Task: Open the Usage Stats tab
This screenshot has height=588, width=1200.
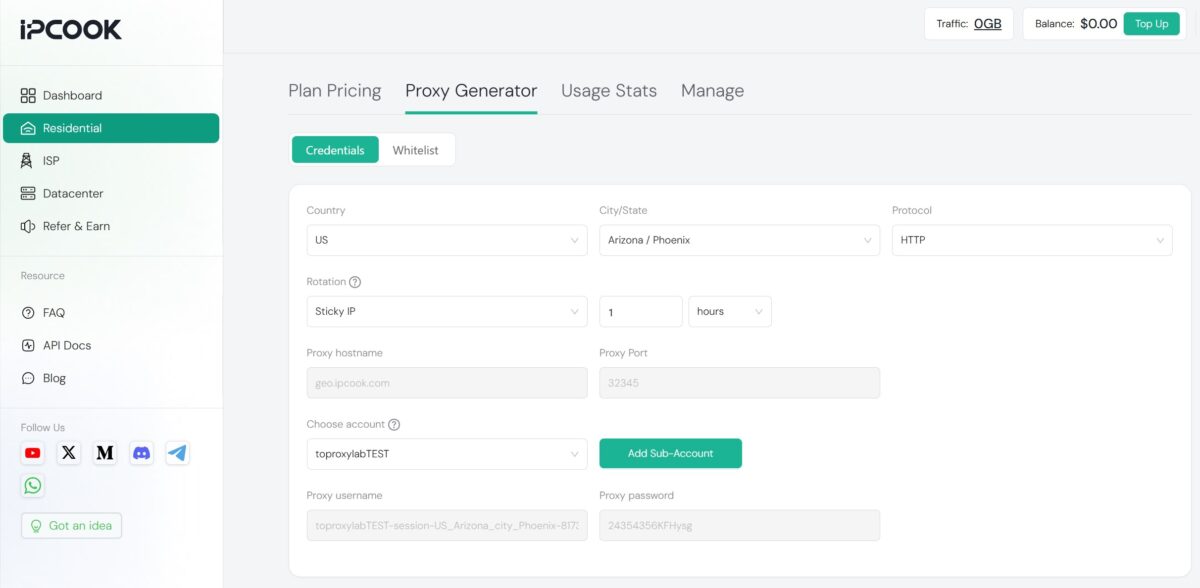Action: click(609, 91)
